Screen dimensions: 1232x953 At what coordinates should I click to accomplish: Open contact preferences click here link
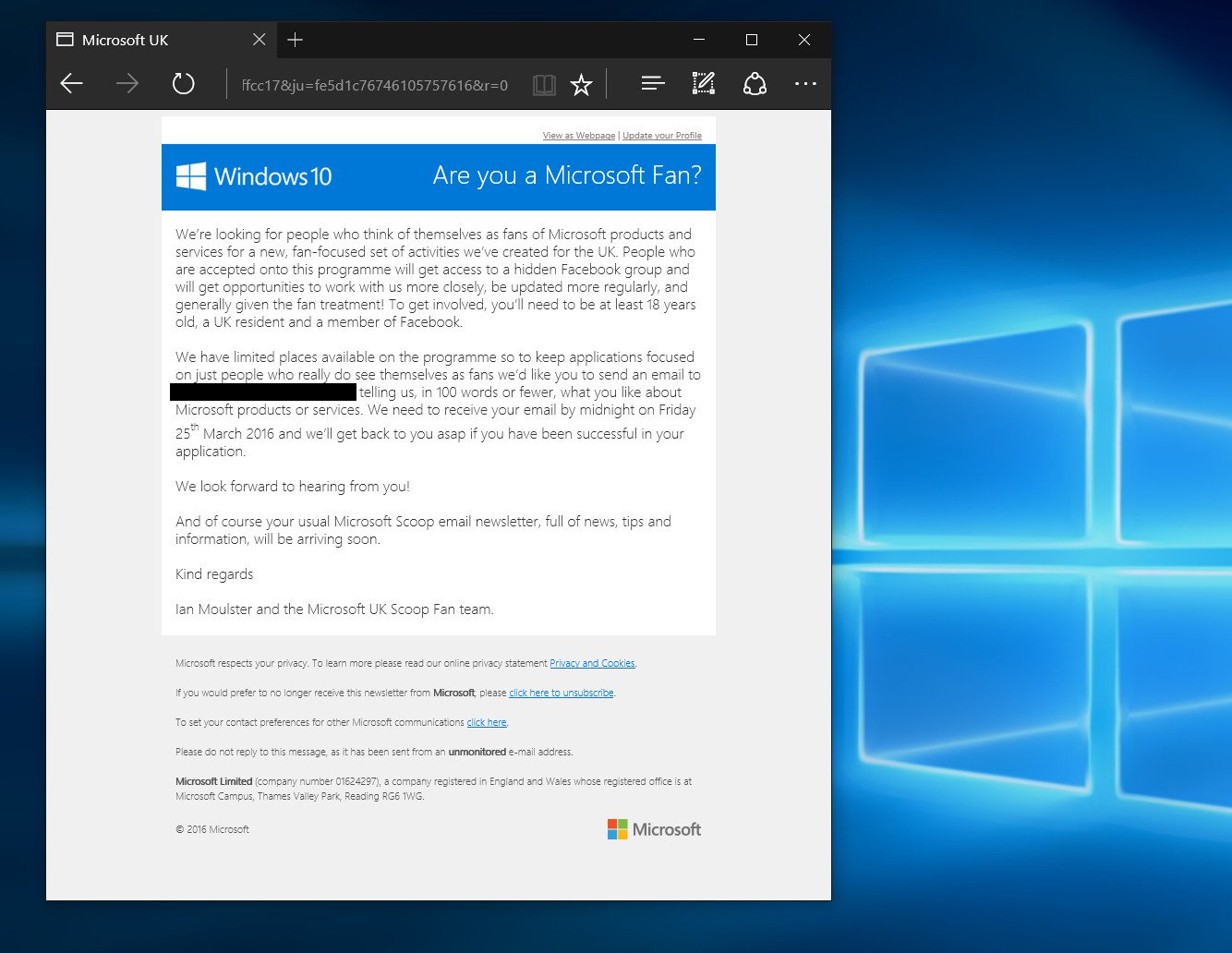[487, 722]
